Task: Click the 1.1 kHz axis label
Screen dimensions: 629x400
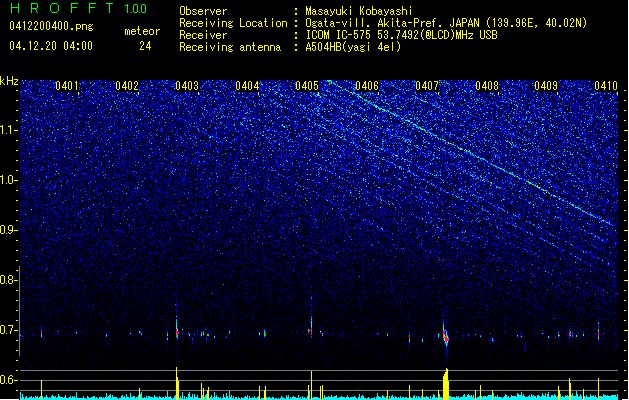Action: [8, 130]
